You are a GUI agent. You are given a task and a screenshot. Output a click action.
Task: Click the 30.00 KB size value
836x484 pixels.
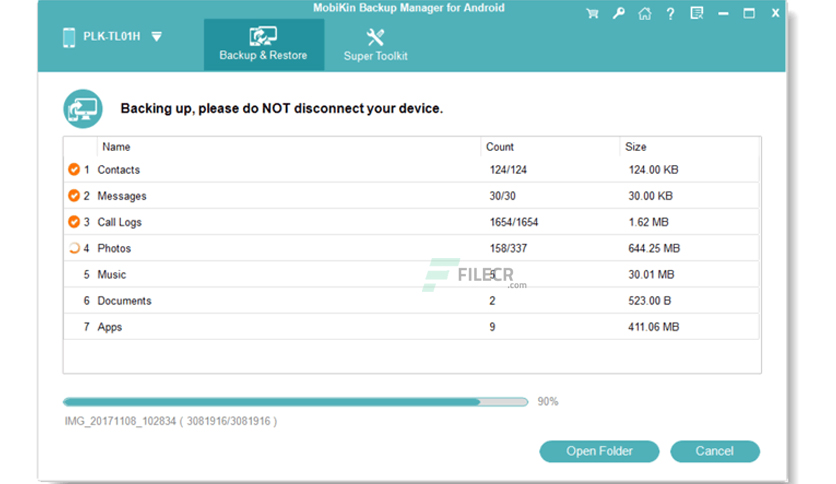coord(650,196)
